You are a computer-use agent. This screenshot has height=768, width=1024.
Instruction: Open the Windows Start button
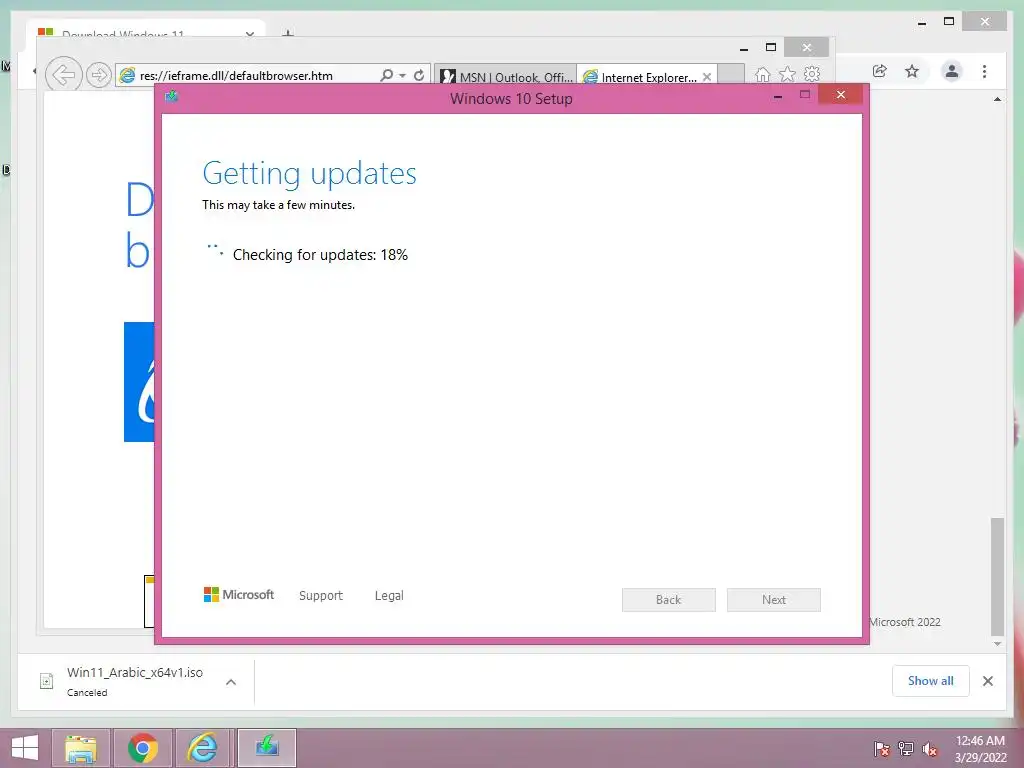point(24,748)
